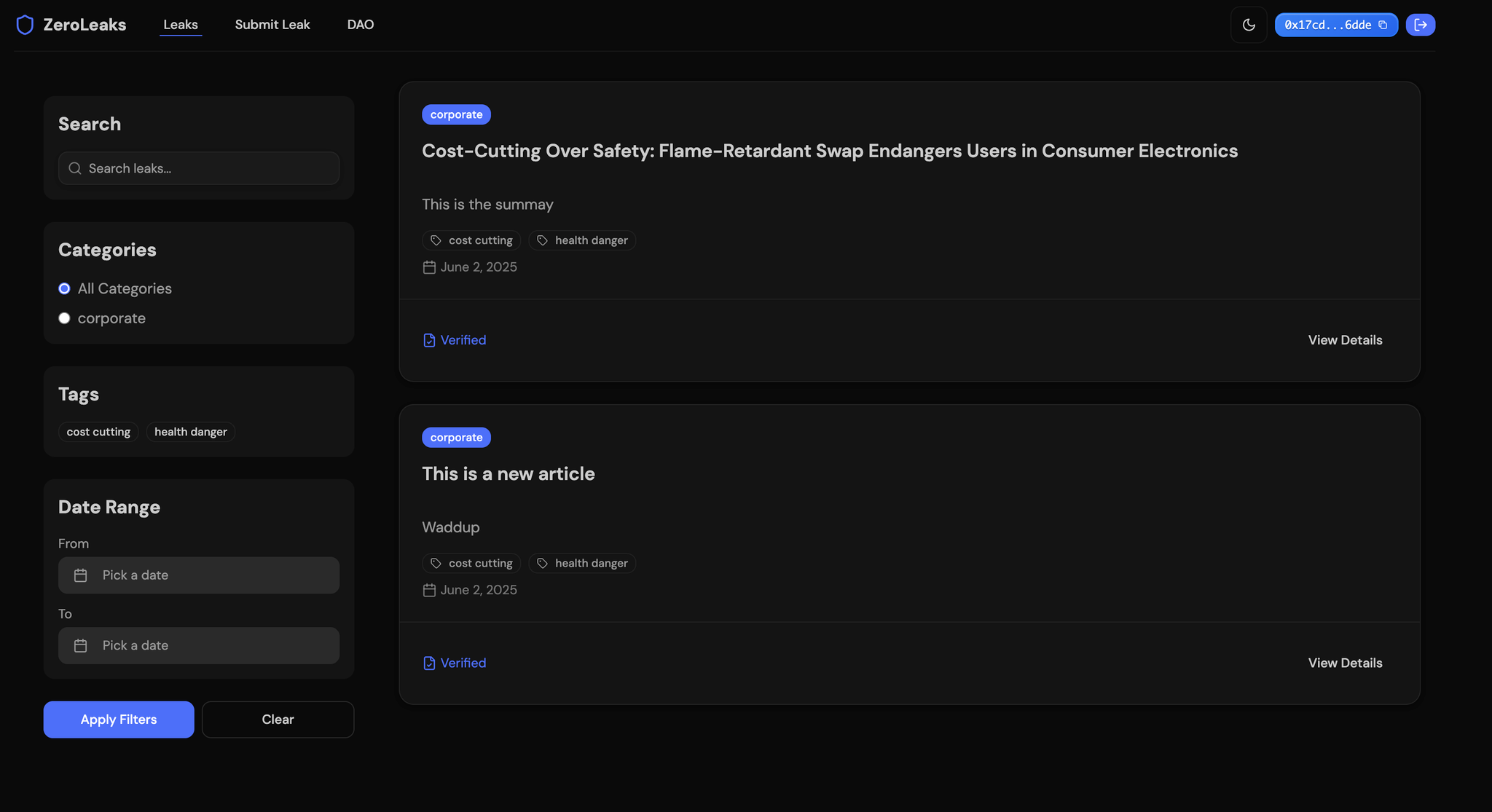Go to the DAO tab
The width and height of the screenshot is (1492, 812).
click(360, 25)
